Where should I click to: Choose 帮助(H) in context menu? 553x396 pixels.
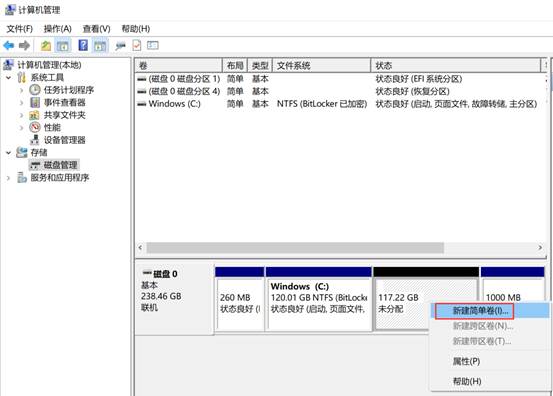tap(467, 381)
